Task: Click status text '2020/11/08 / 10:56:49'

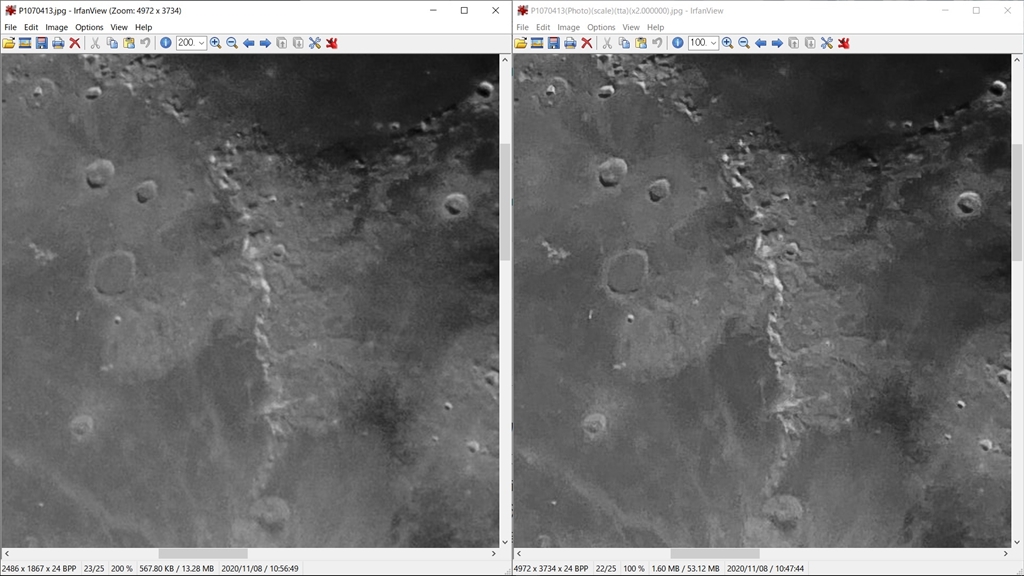Action: [x=260, y=568]
